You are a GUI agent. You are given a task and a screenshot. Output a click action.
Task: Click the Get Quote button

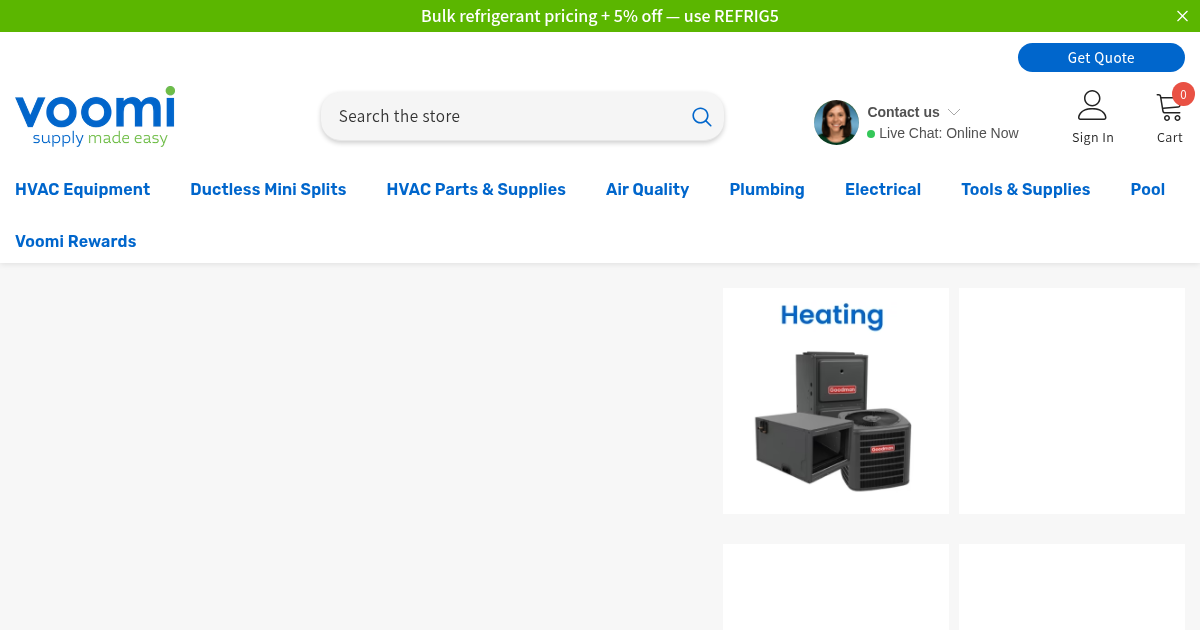pyautogui.click(x=1101, y=57)
